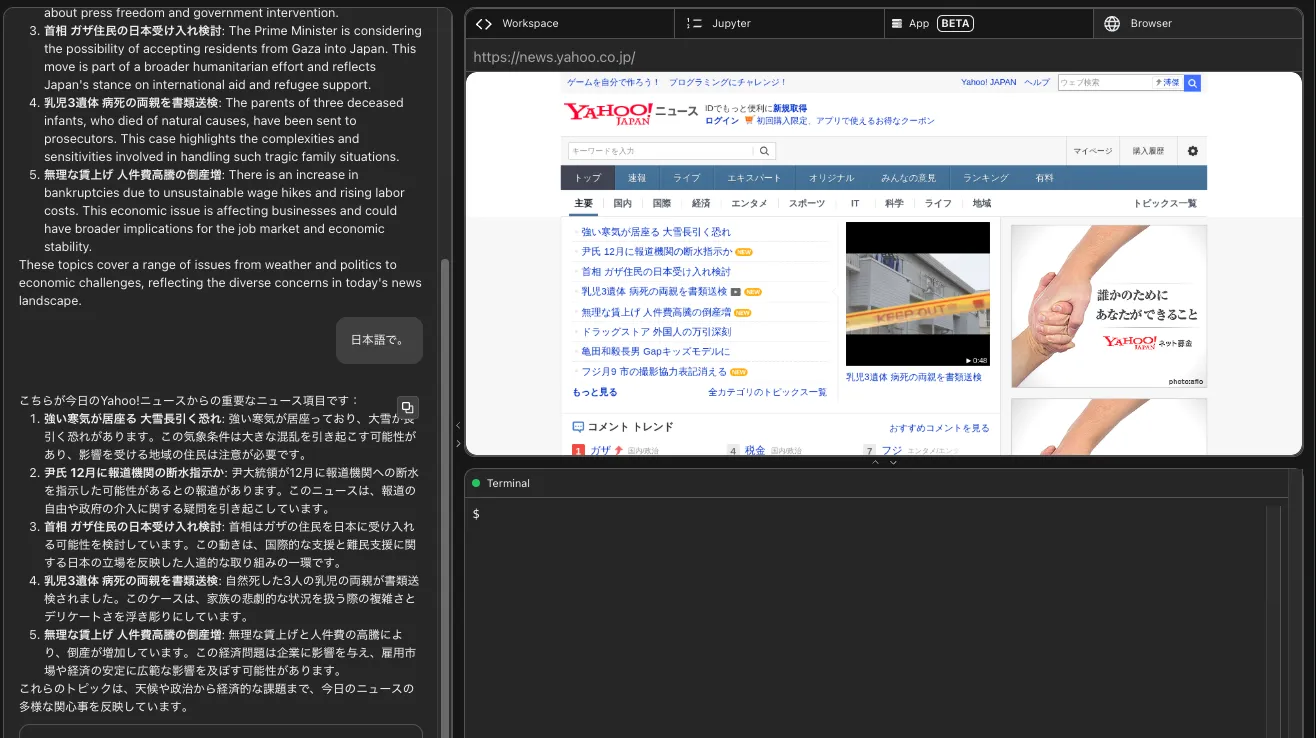Click the Yahoo settings gear icon
The image size is (1316, 738).
tap(1192, 151)
